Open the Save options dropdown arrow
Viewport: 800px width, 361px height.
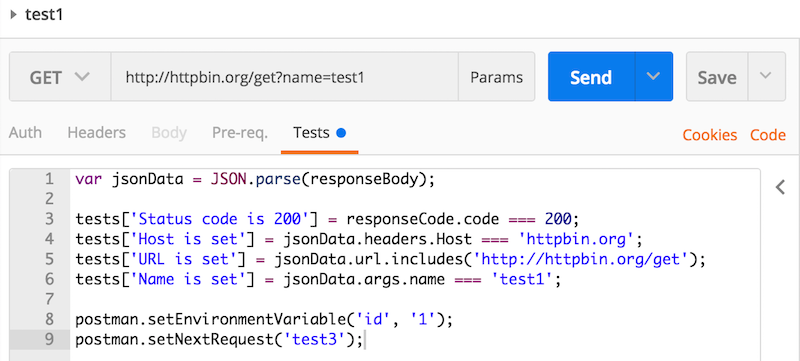pos(766,77)
